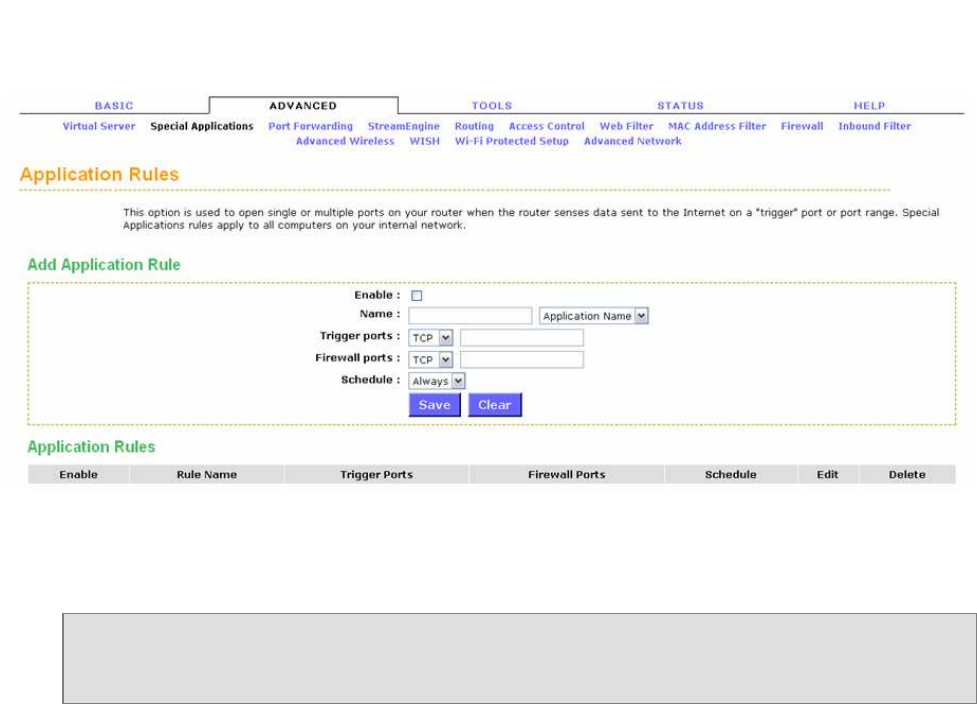Viewport: 977px width, 704px height.
Task: Tick the Enable checkbox for the new rule
Action: pos(416,296)
